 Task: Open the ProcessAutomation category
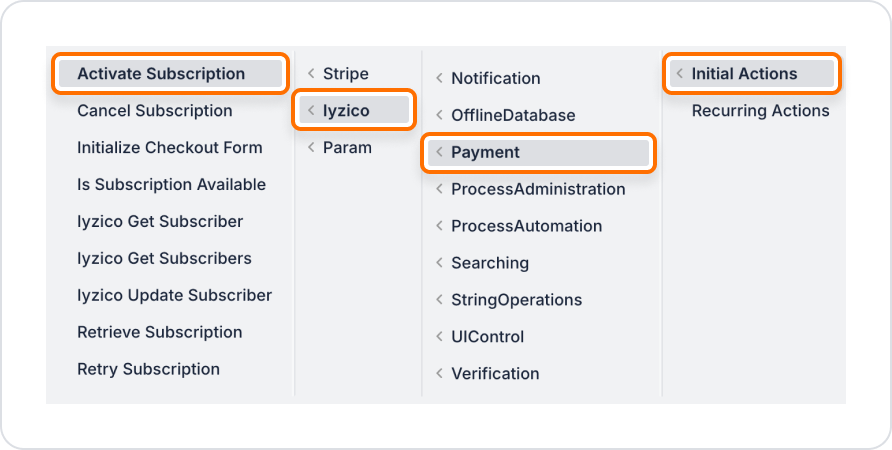coord(526,226)
